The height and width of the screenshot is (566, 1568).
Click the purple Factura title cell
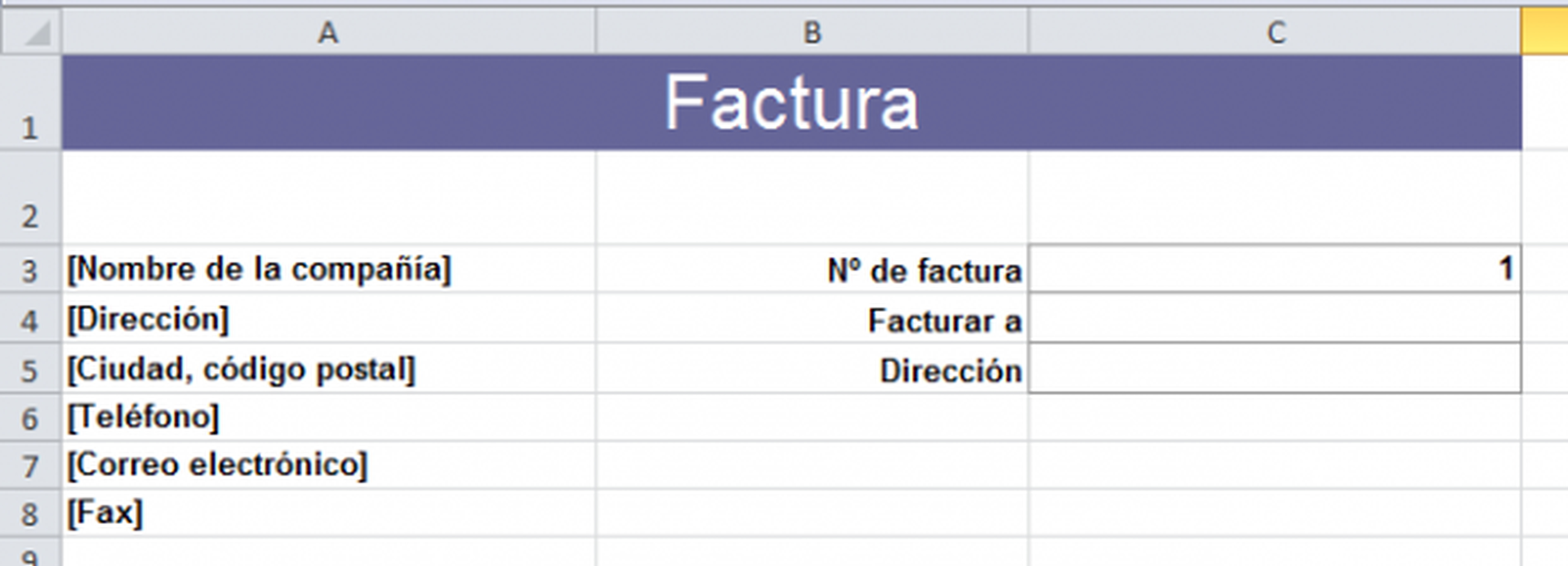[x=791, y=102]
